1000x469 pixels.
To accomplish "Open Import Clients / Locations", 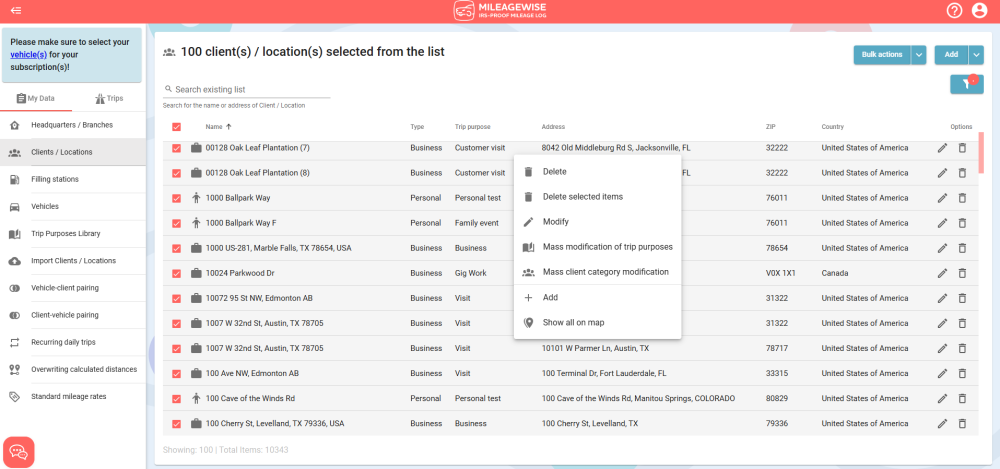I will click(x=73, y=261).
